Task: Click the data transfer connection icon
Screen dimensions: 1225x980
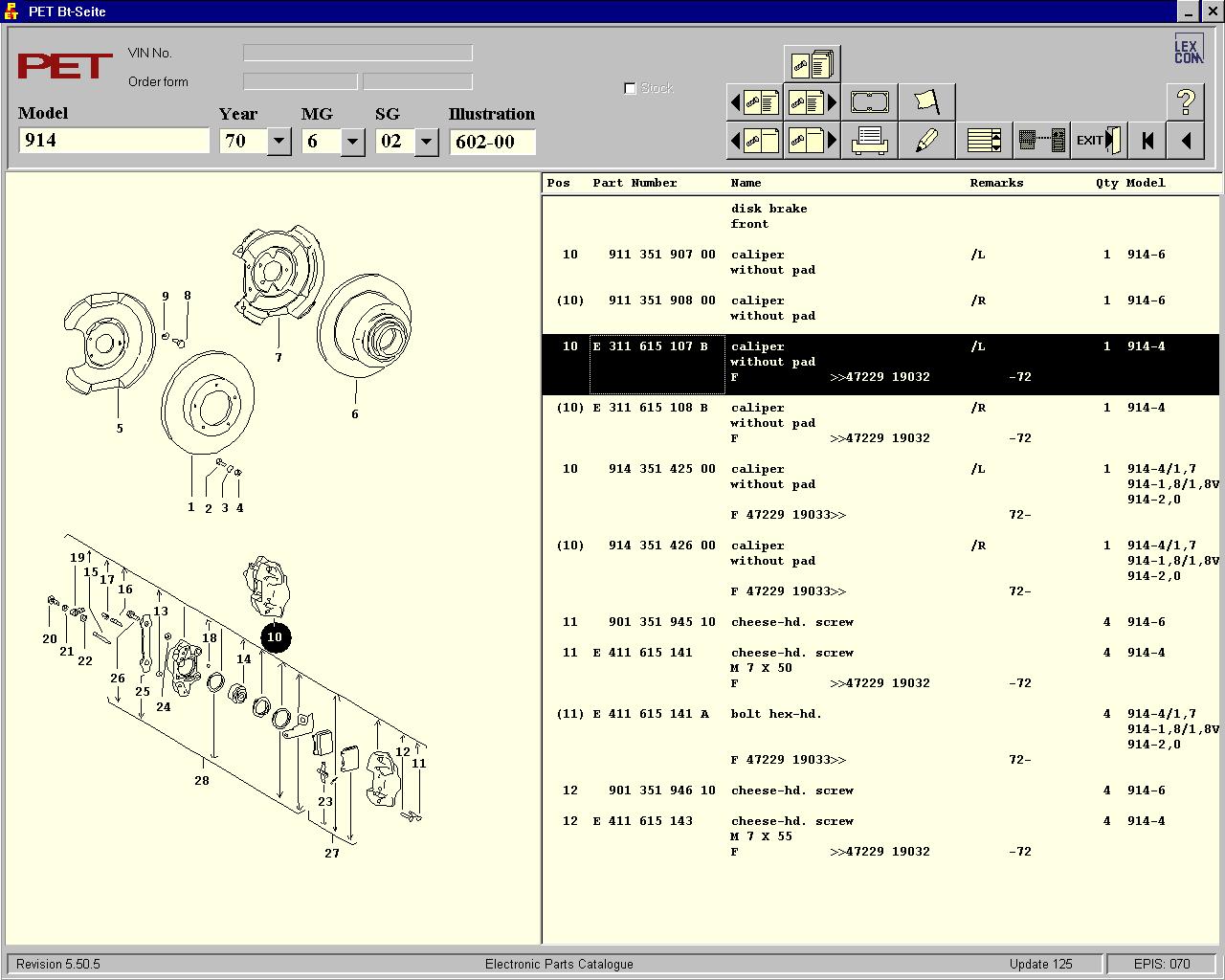Action: 1041,141
